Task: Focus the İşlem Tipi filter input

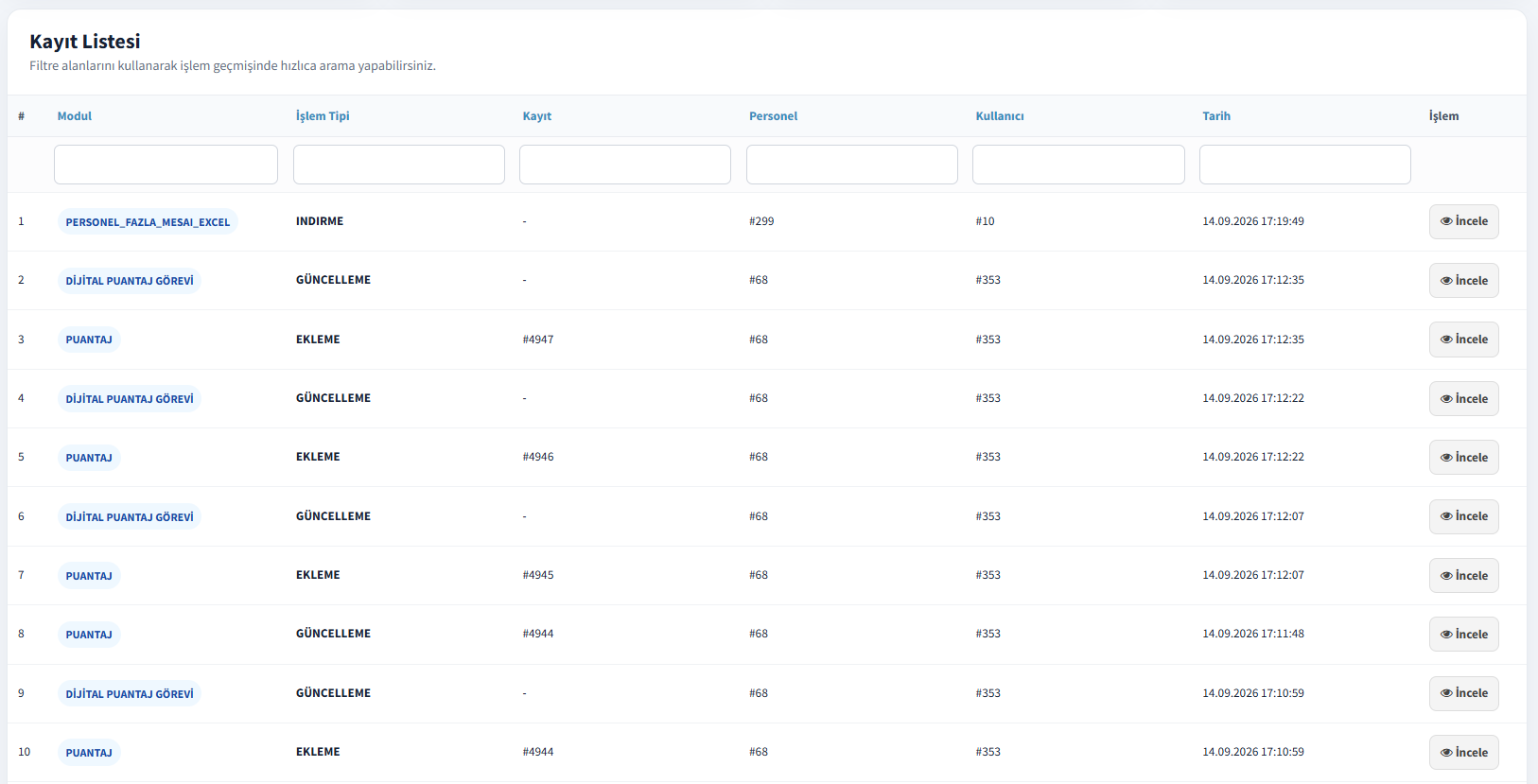Action: (x=399, y=165)
